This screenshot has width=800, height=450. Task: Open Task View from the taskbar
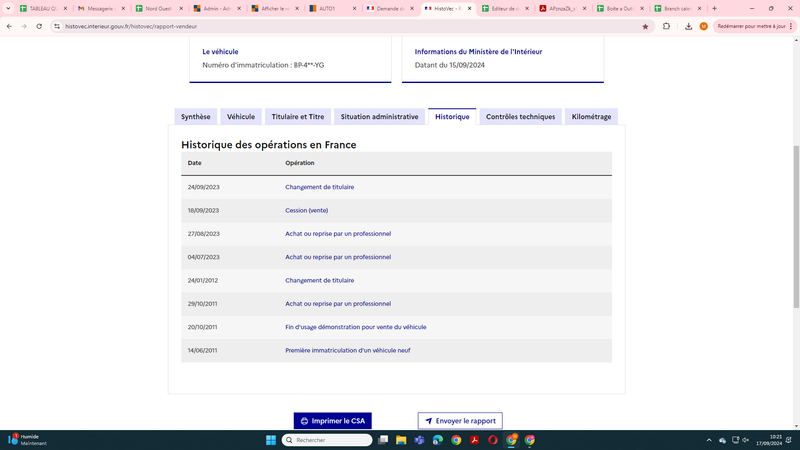click(x=383, y=440)
